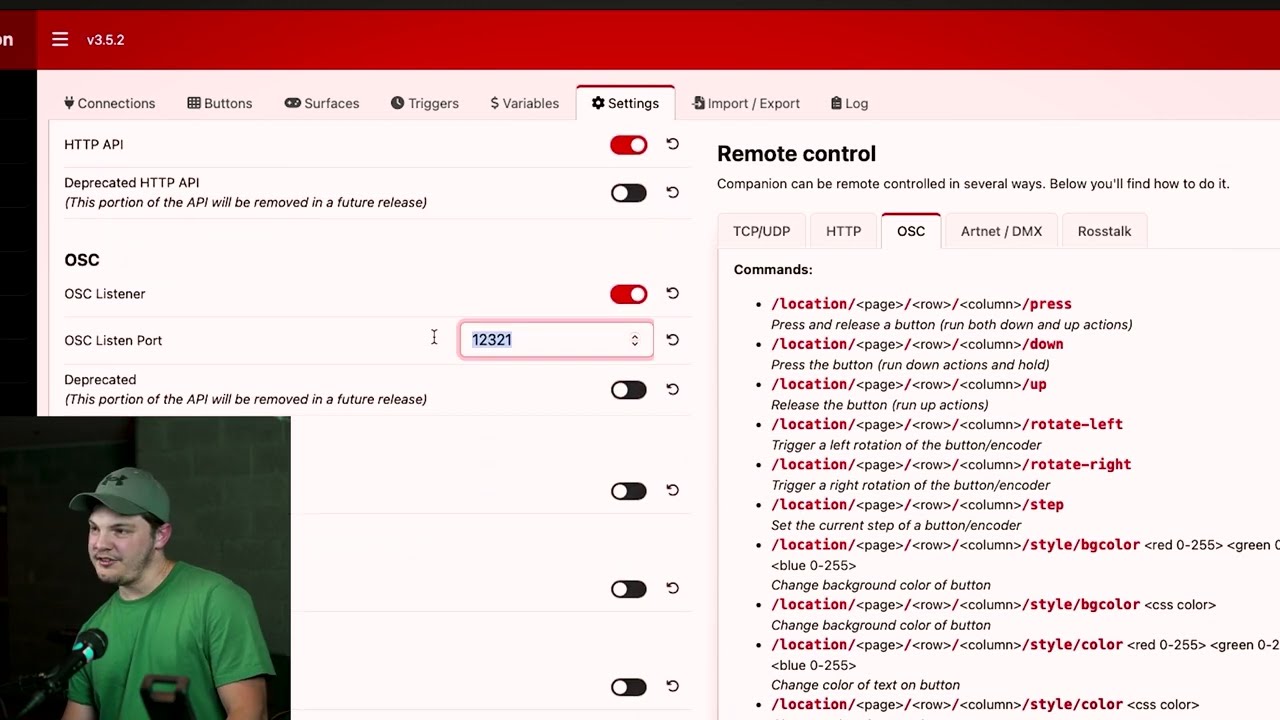The width and height of the screenshot is (1280, 720).
Task: Click the Remote control heading
Action: [796, 154]
